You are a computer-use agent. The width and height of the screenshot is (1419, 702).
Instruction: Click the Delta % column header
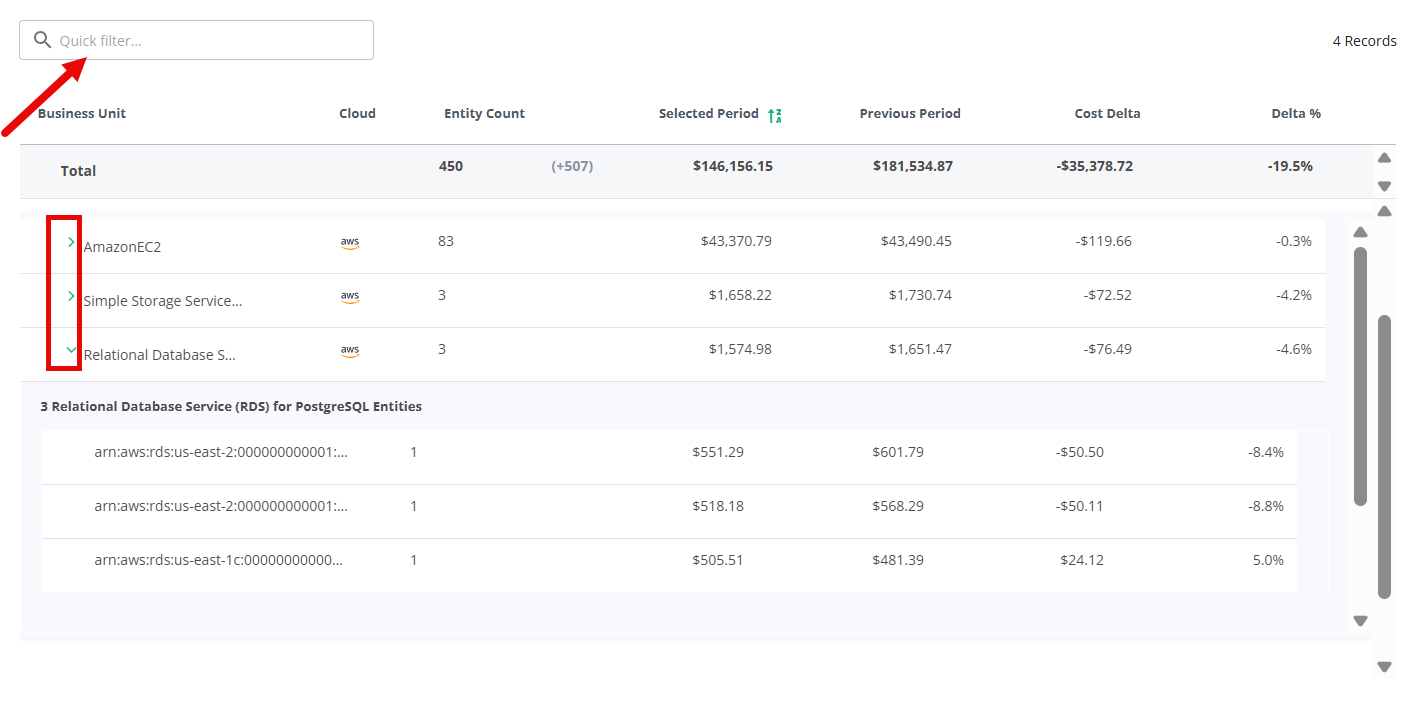1295,114
